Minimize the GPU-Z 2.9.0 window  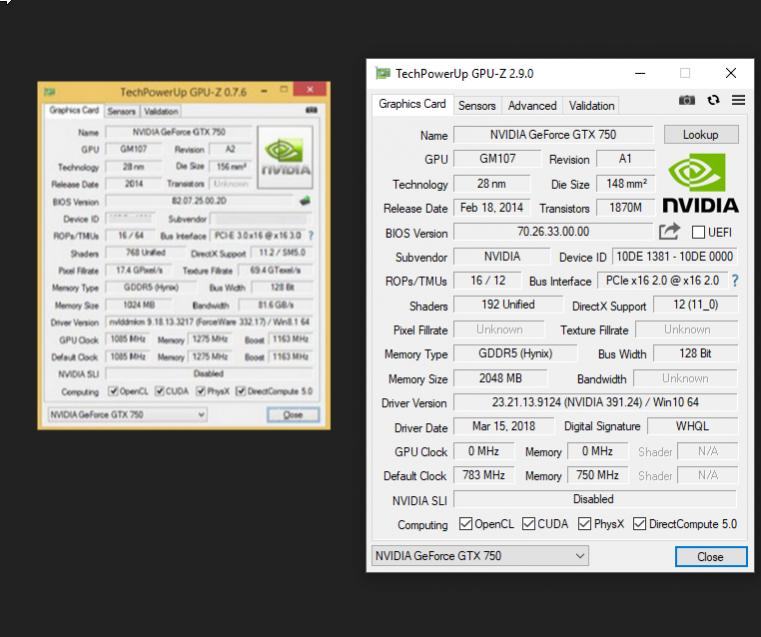(x=640, y=74)
